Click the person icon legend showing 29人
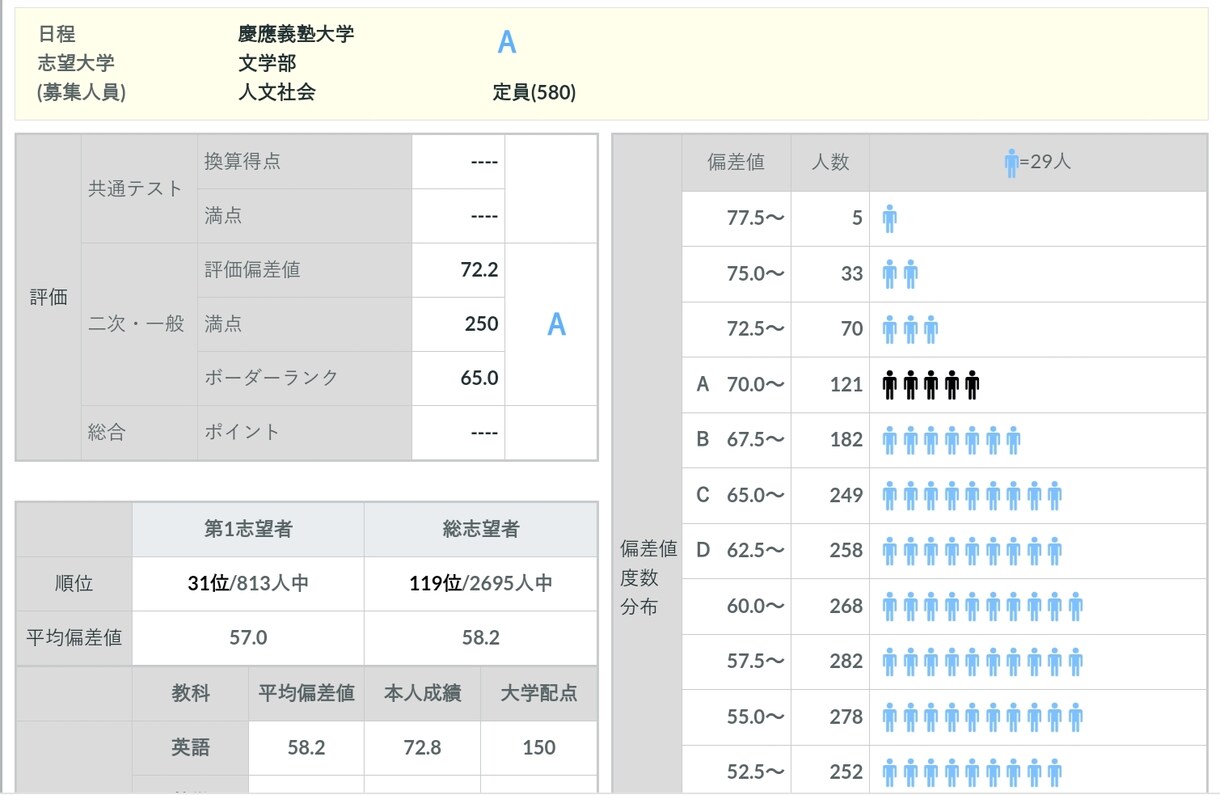The image size is (1220, 795). 1038,161
